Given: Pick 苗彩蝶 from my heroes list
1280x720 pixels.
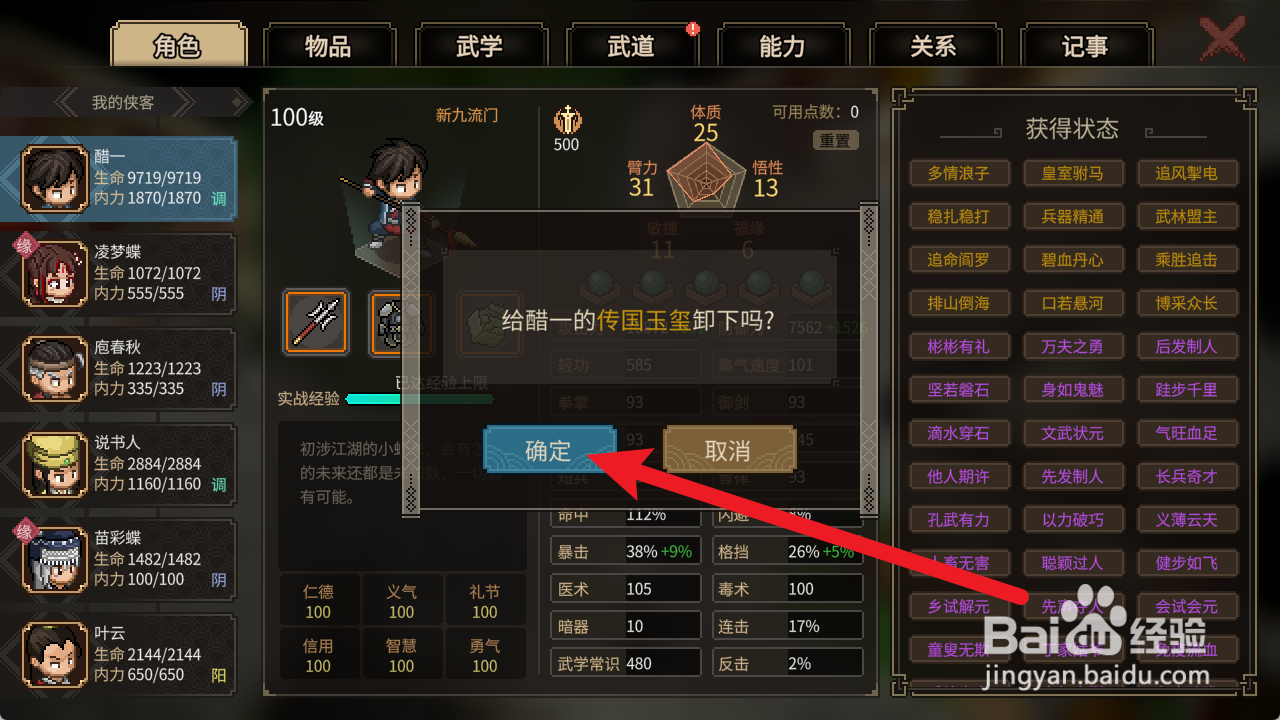Looking at the screenshot, I should 118,558.
